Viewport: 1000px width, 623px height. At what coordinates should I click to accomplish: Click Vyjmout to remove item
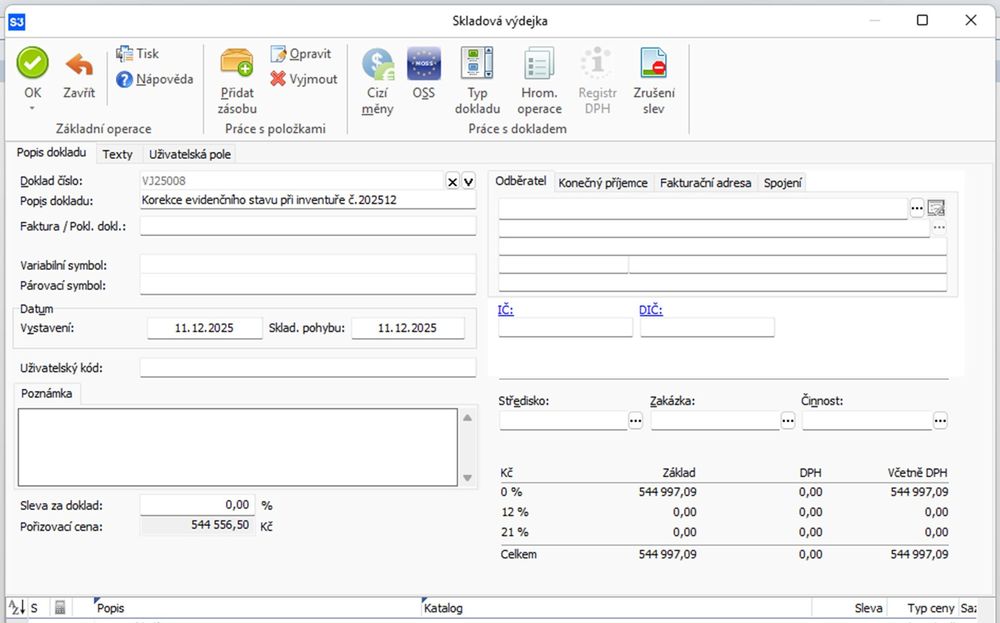coord(304,79)
